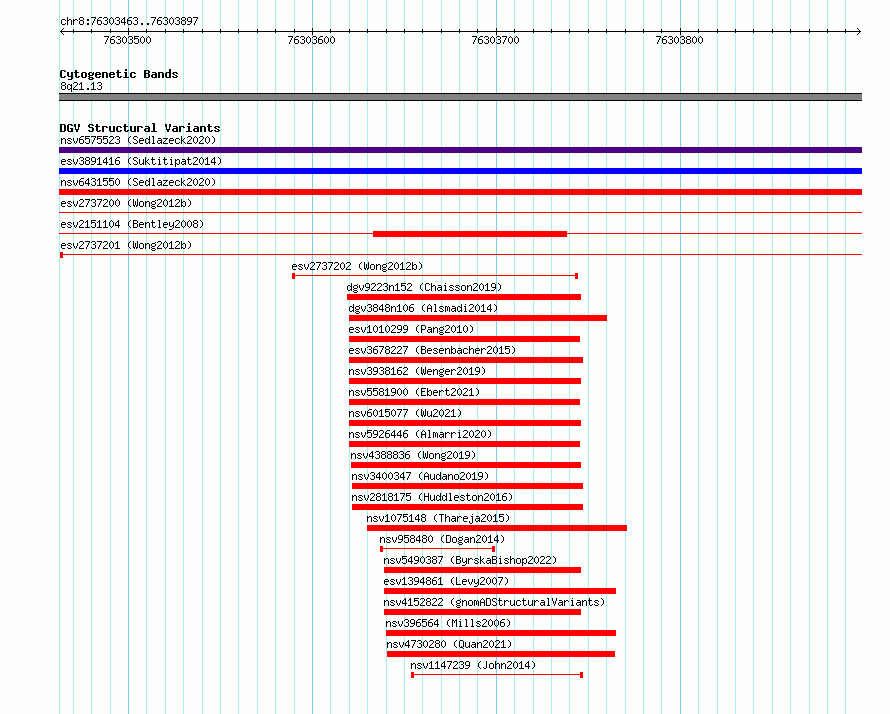Select the purple nsv6575523 variant bar
This screenshot has height=714, width=890.
pyautogui.click(x=460, y=150)
